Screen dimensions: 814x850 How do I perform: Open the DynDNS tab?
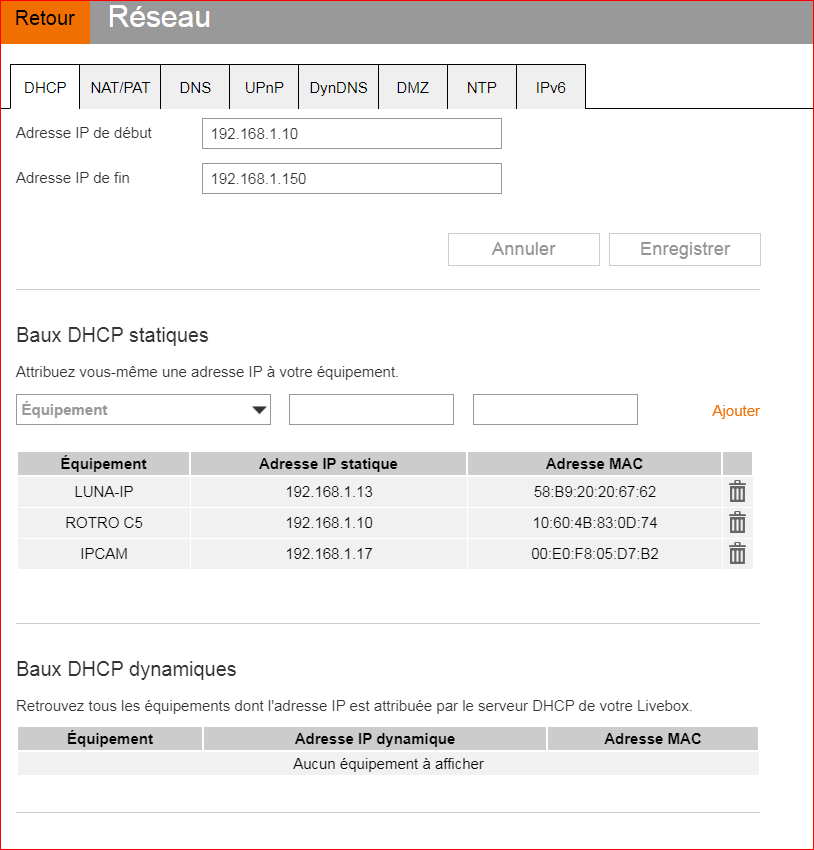[338, 87]
